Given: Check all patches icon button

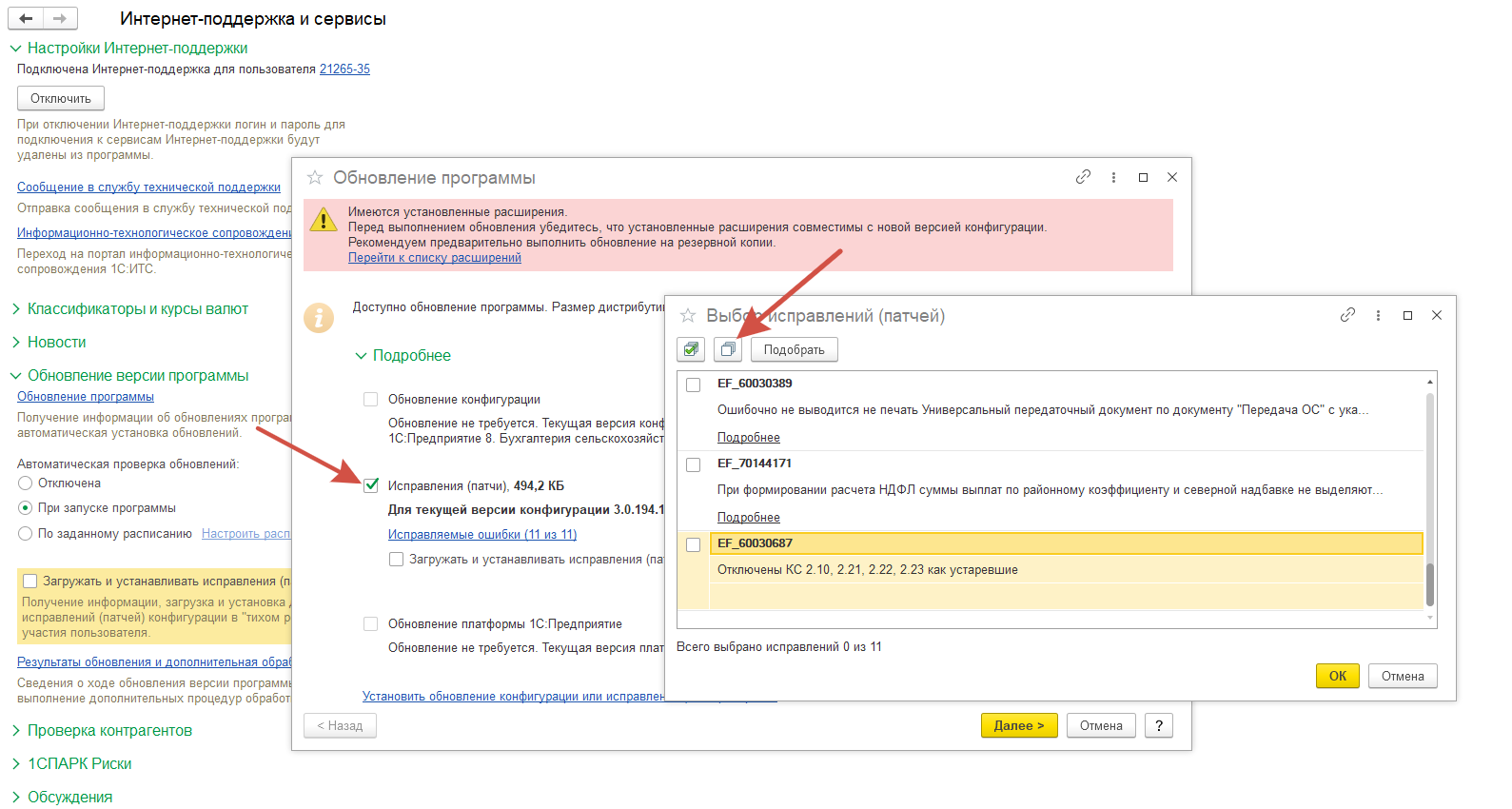Looking at the screenshot, I should (691, 349).
